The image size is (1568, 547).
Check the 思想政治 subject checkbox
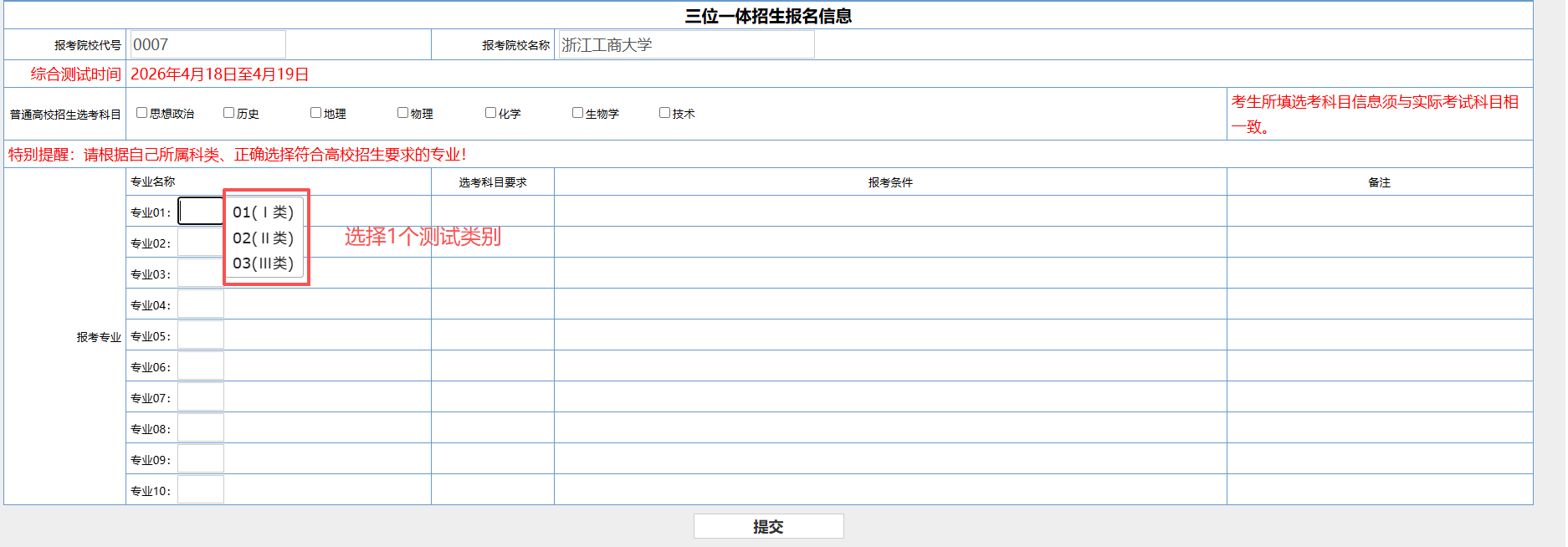point(142,113)
